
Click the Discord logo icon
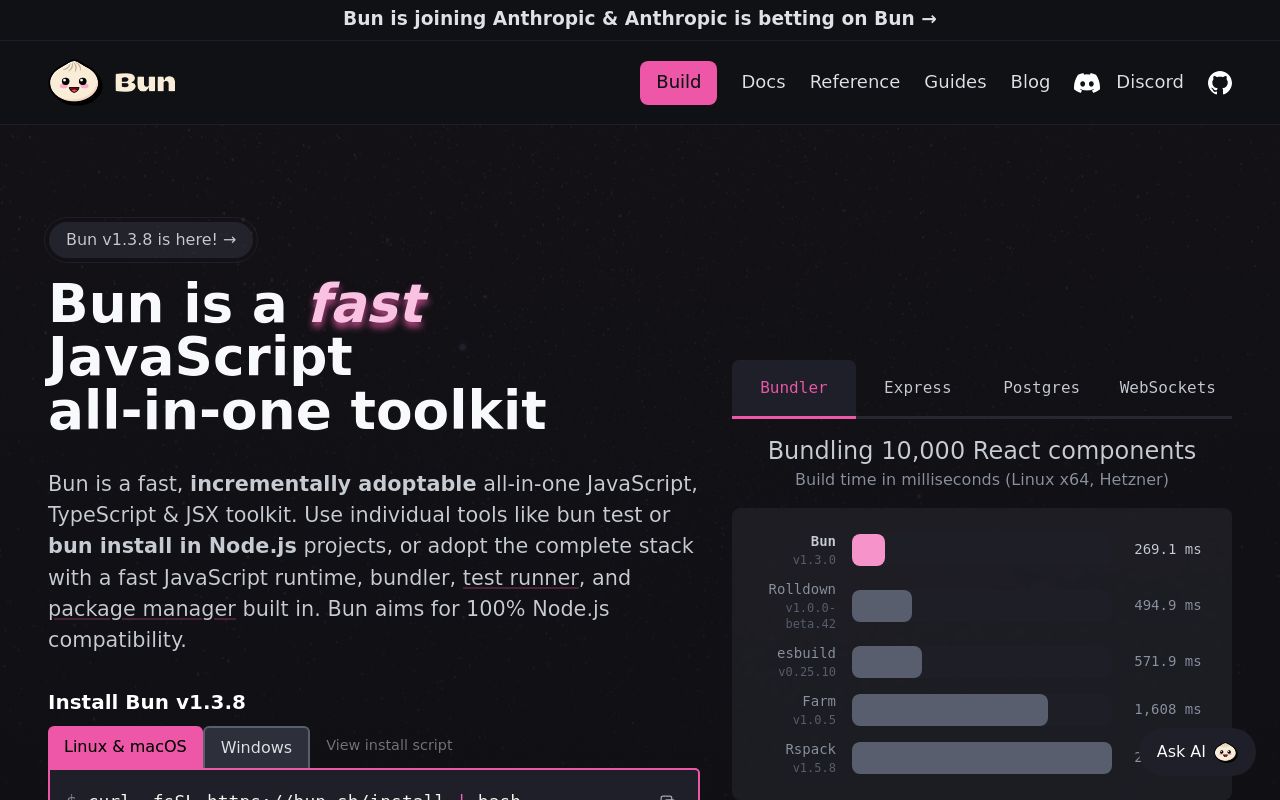tap(1087, 83)
